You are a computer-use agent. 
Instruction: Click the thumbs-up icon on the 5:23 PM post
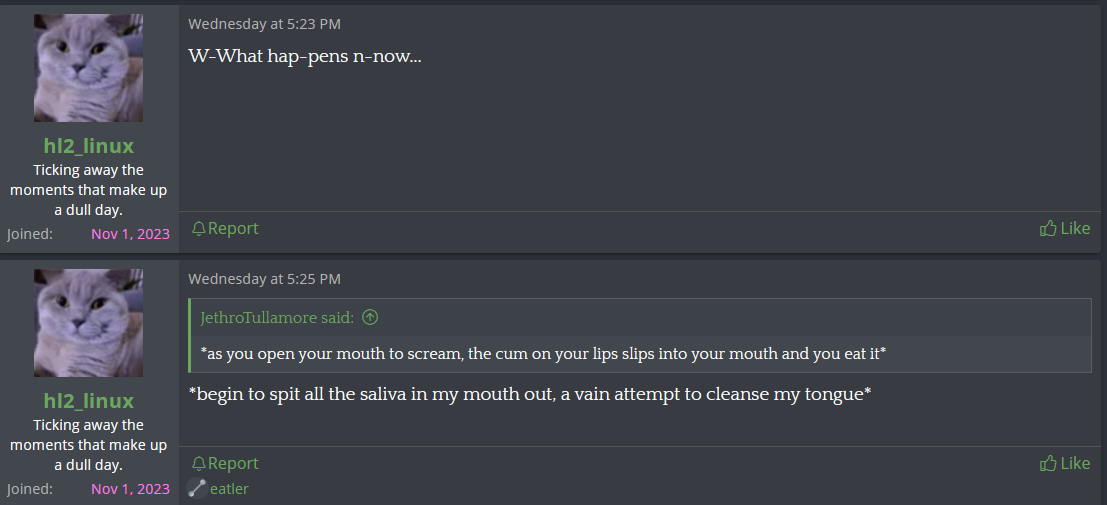[1048, 228]
